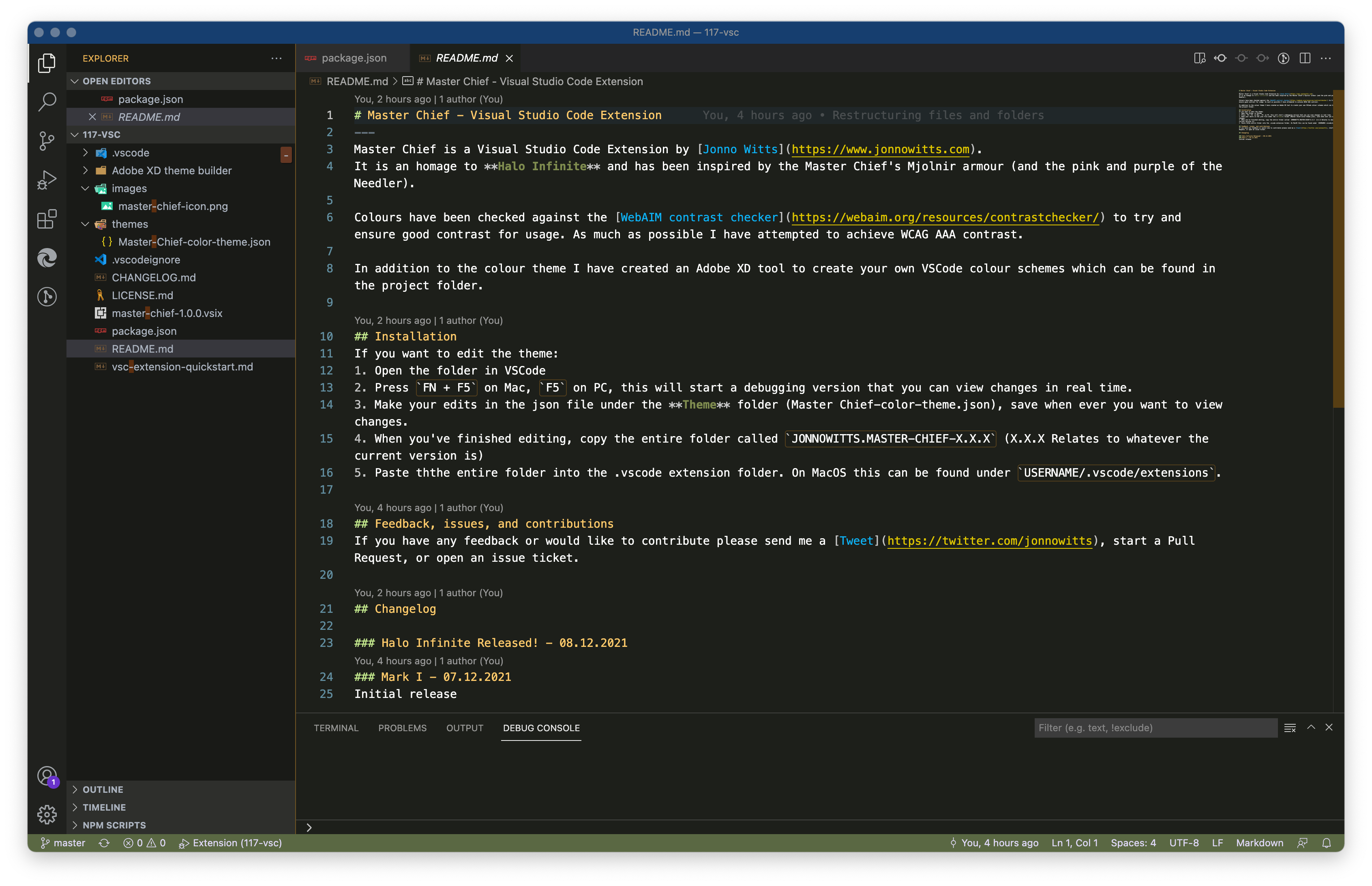Clear the debug console output
The width and height of the screenshot is (1372, 886).
[x=1290, y=728]
